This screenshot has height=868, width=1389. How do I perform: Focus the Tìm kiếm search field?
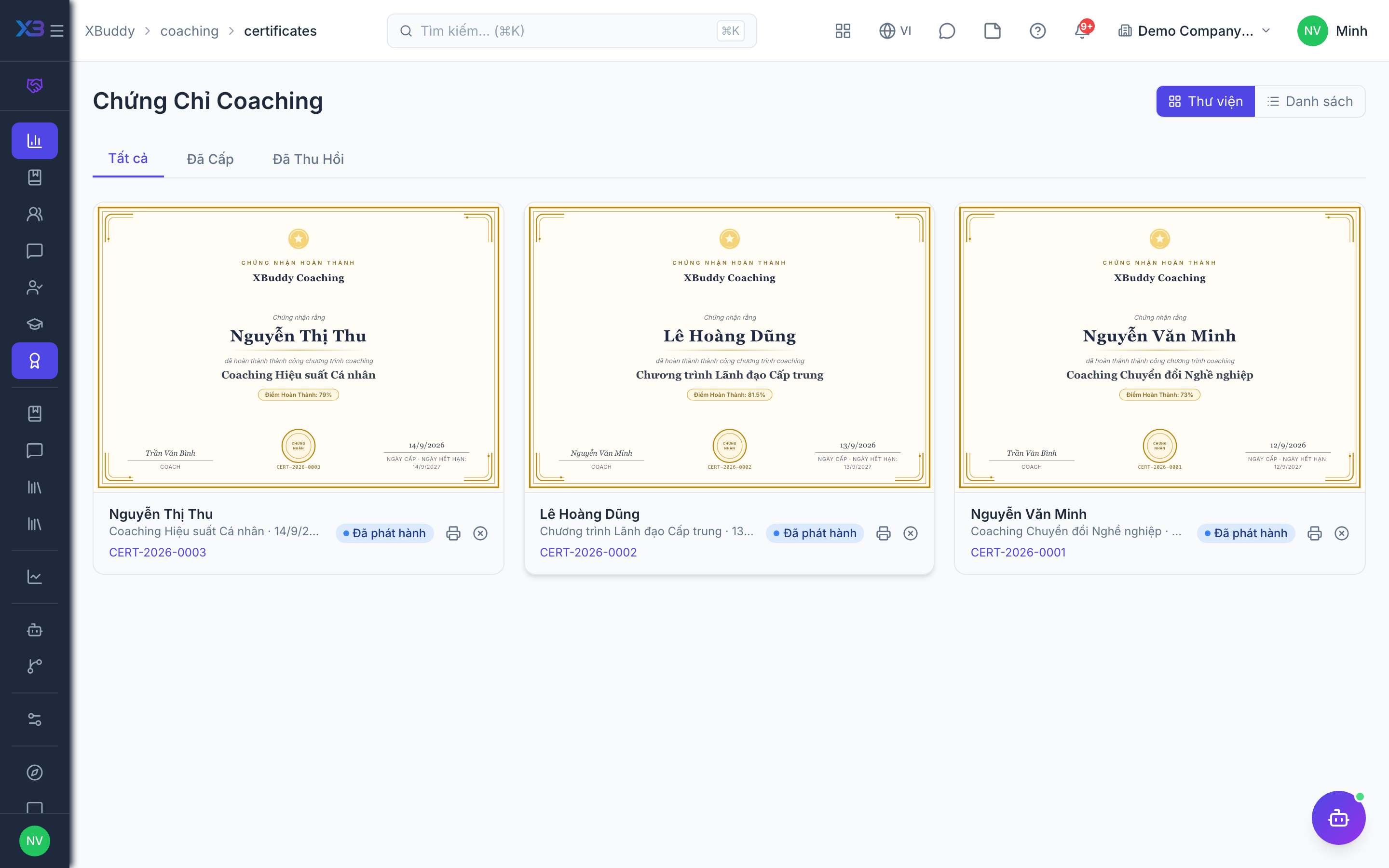572,31
